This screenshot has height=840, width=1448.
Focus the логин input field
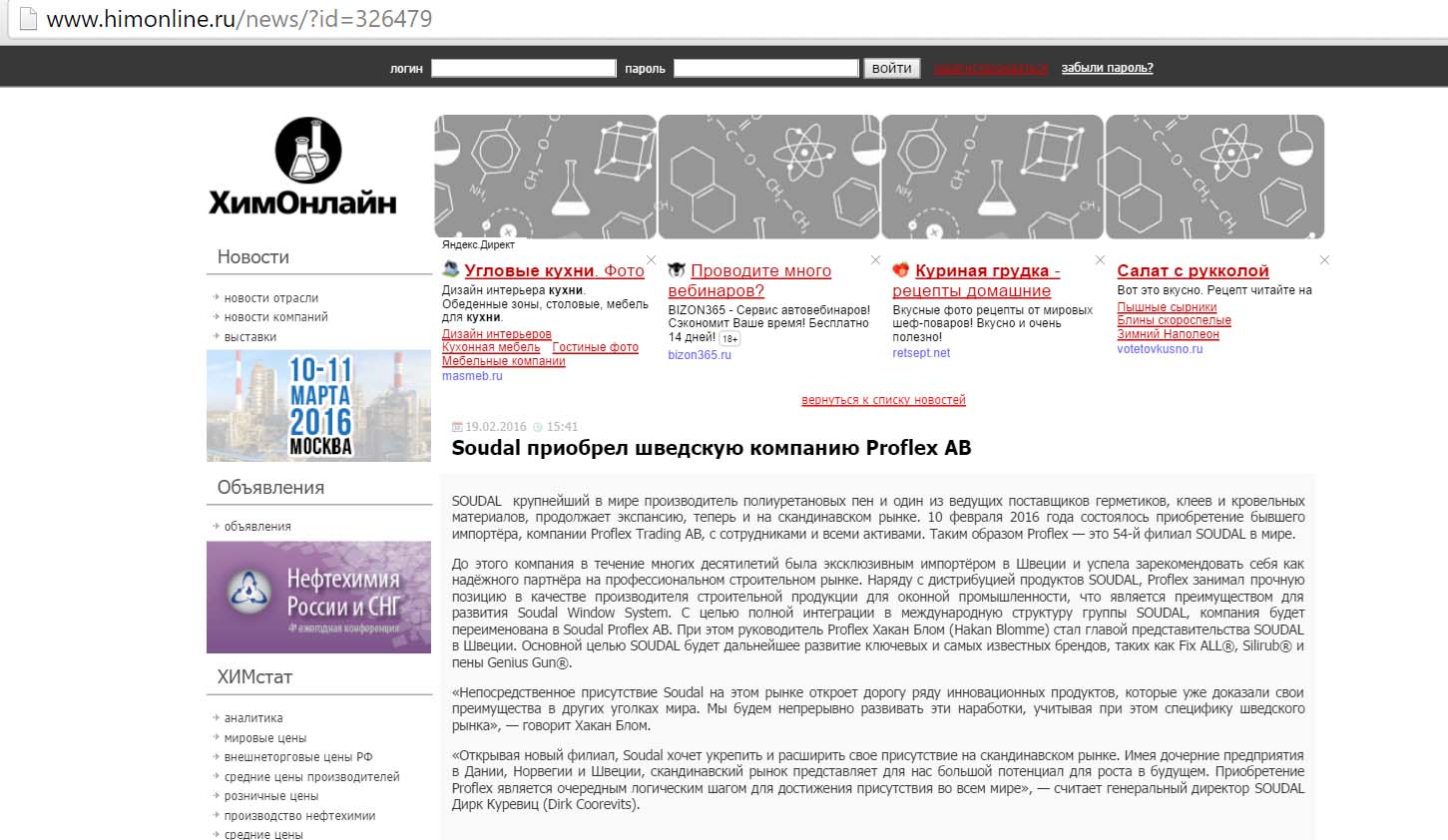523,68
